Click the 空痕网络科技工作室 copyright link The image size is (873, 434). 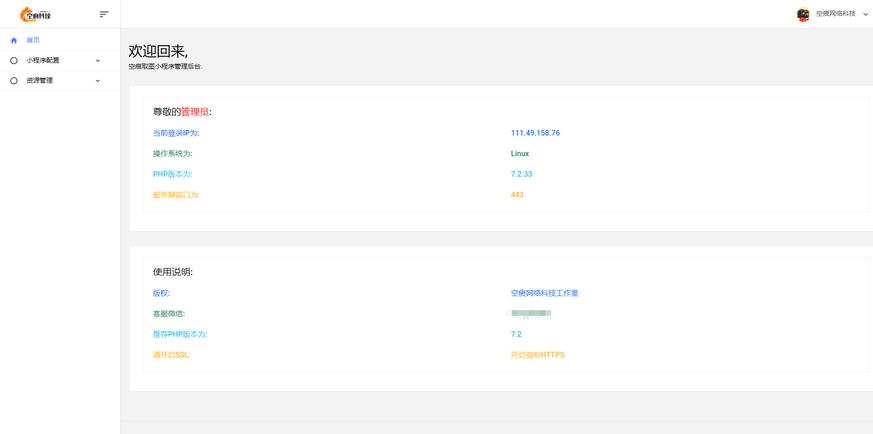coord(544,293)
